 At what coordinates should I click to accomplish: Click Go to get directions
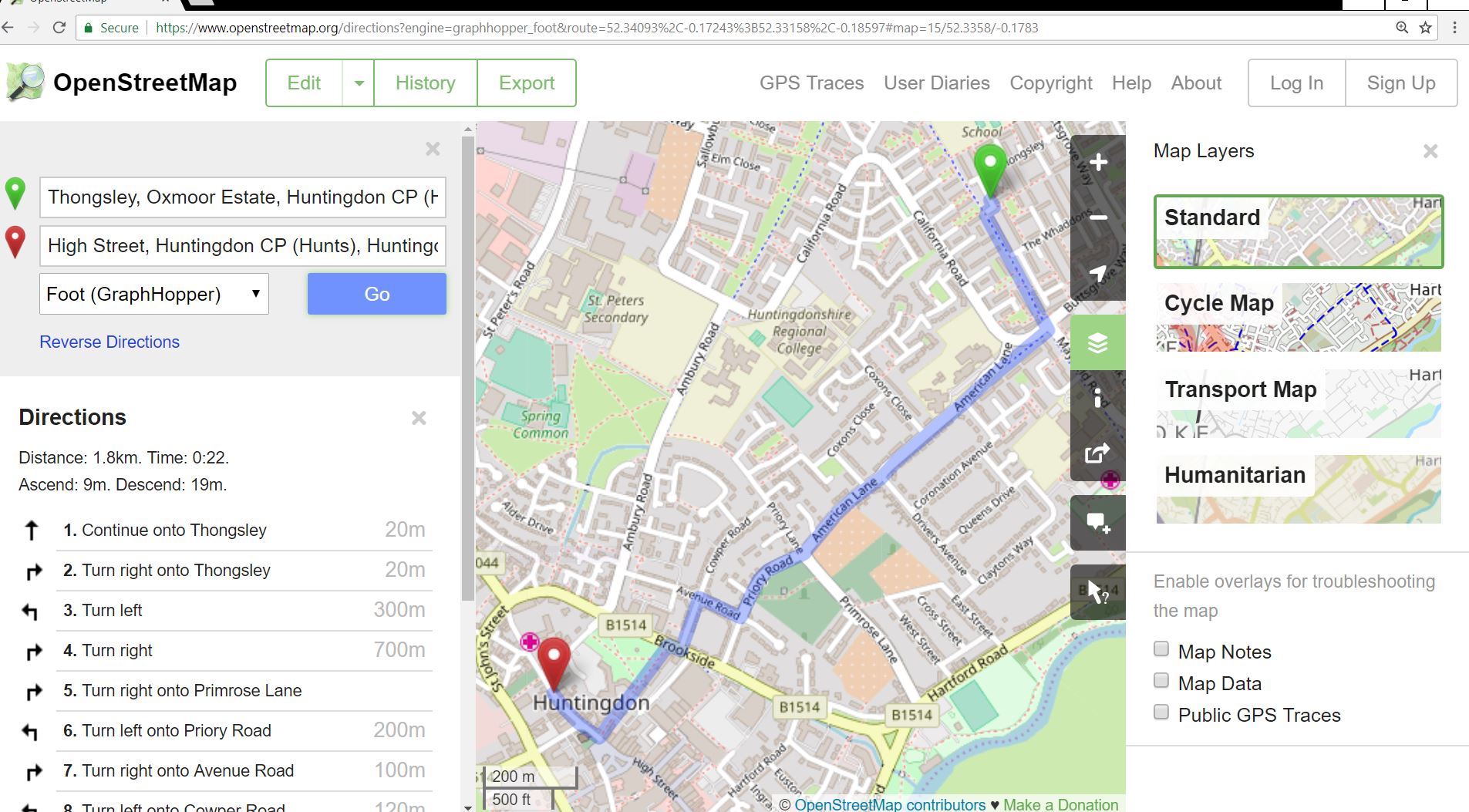click(377, 294)
